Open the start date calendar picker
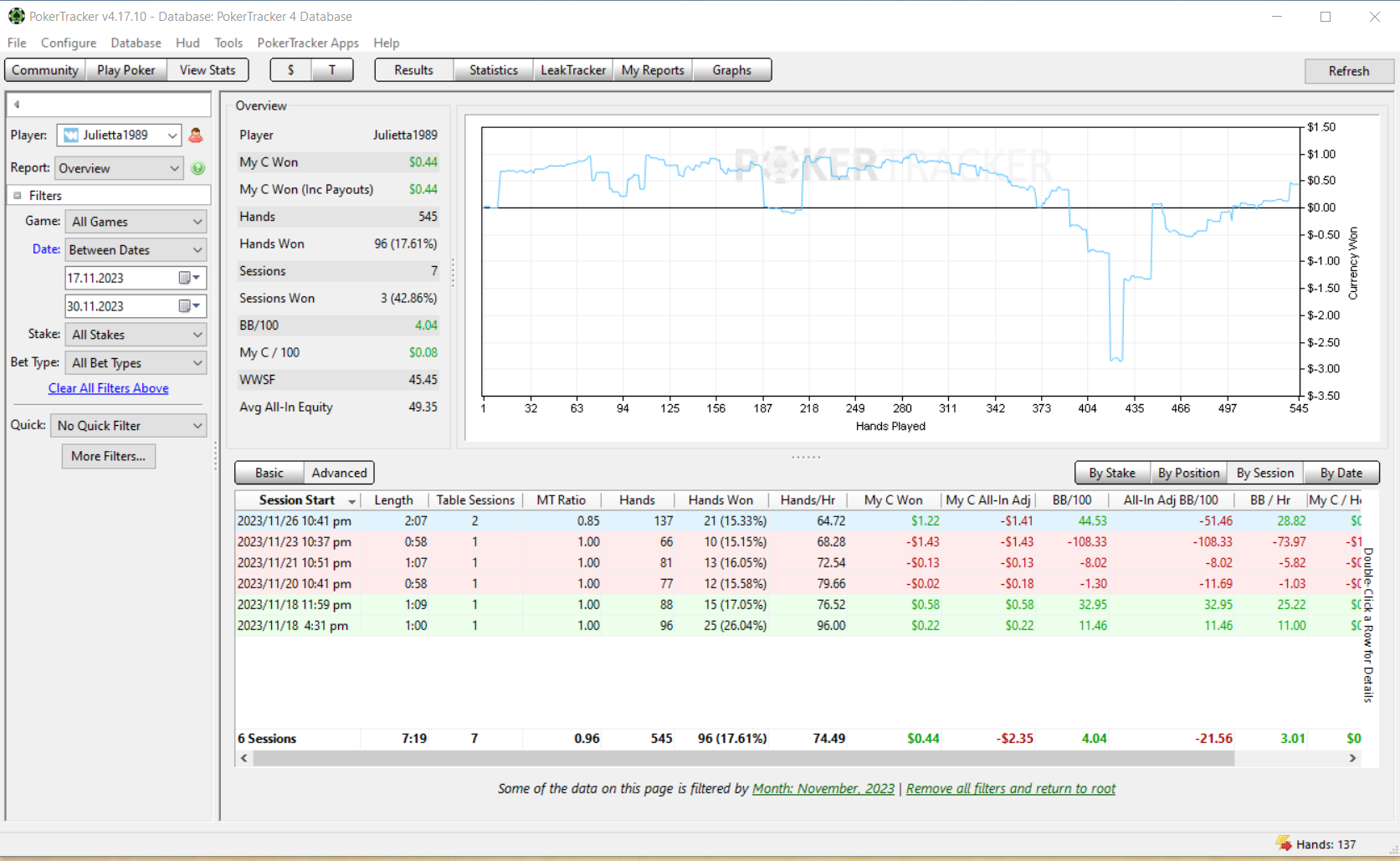 [x=190, y=278]
